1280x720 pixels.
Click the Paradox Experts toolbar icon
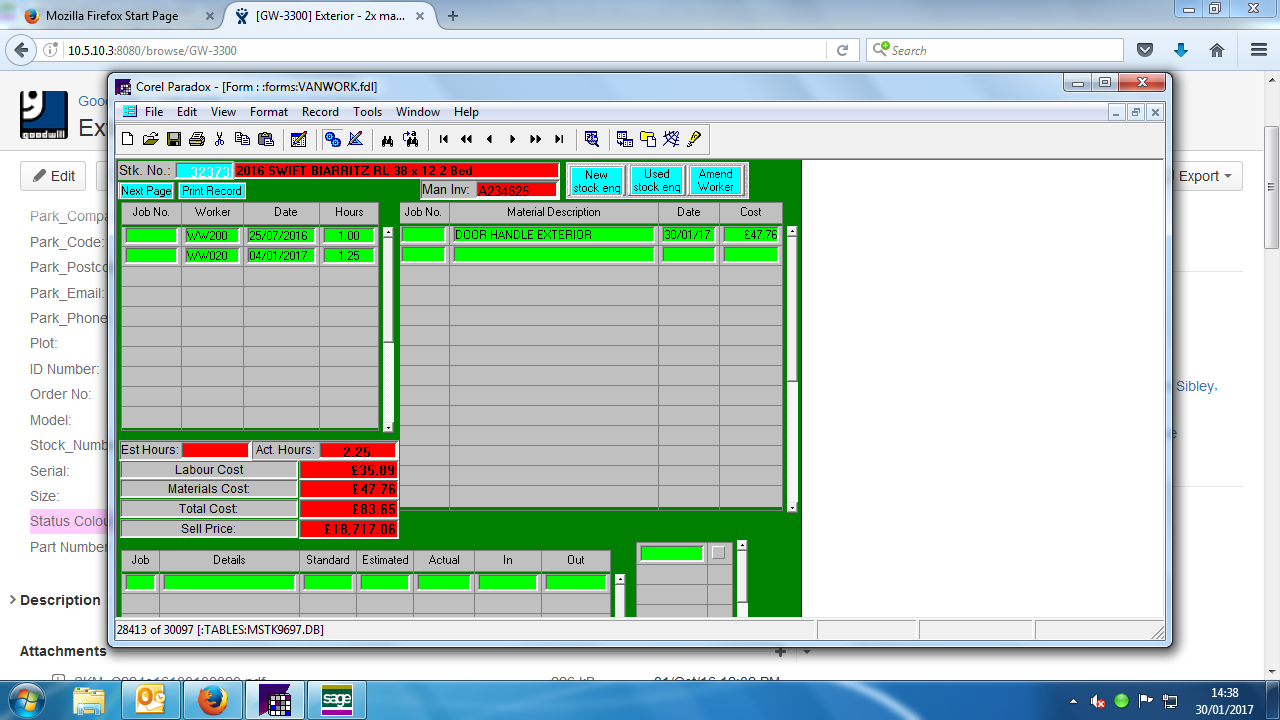(x=671, y=139)
